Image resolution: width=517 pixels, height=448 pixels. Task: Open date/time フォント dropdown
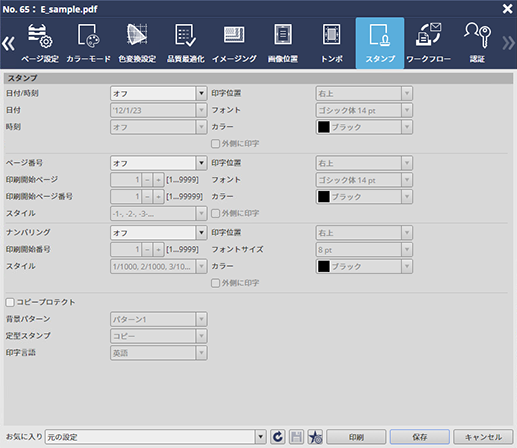(364, 110)
